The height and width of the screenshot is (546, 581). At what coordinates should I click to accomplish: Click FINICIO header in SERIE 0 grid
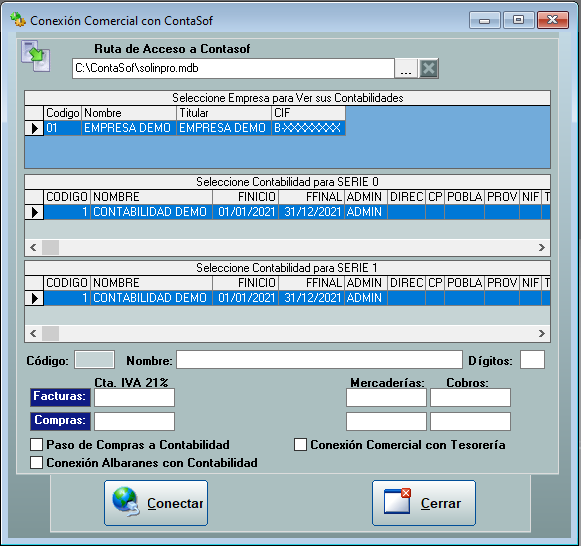pos(246,197)
